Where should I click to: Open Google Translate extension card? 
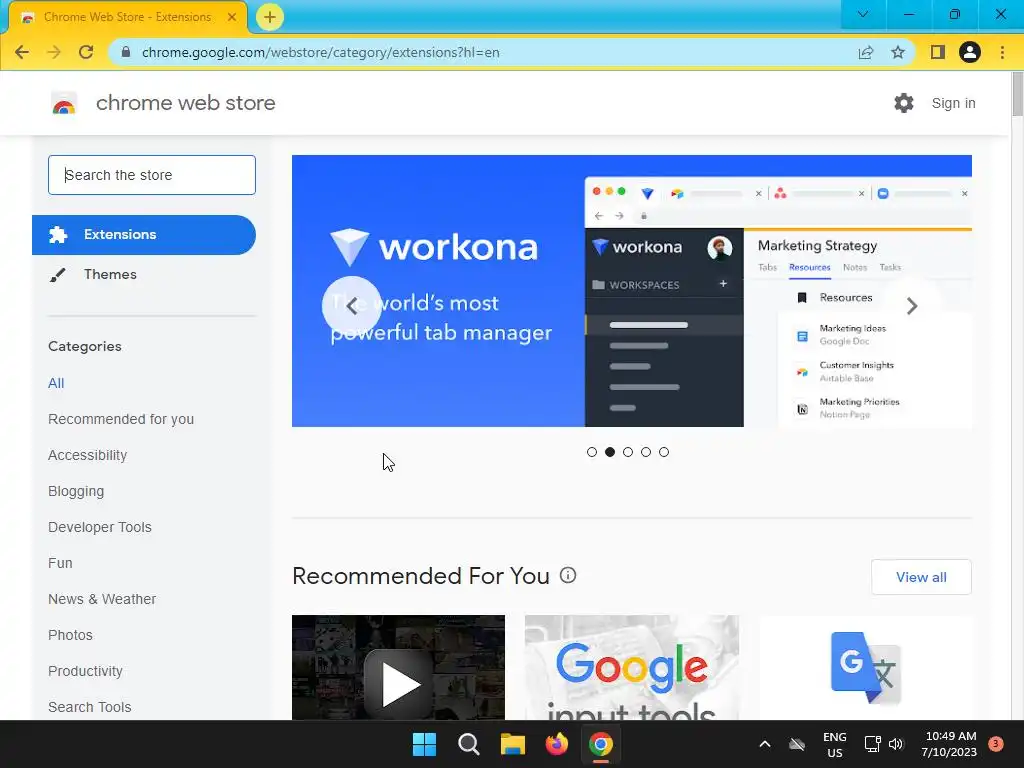click(x=866, y=667)
